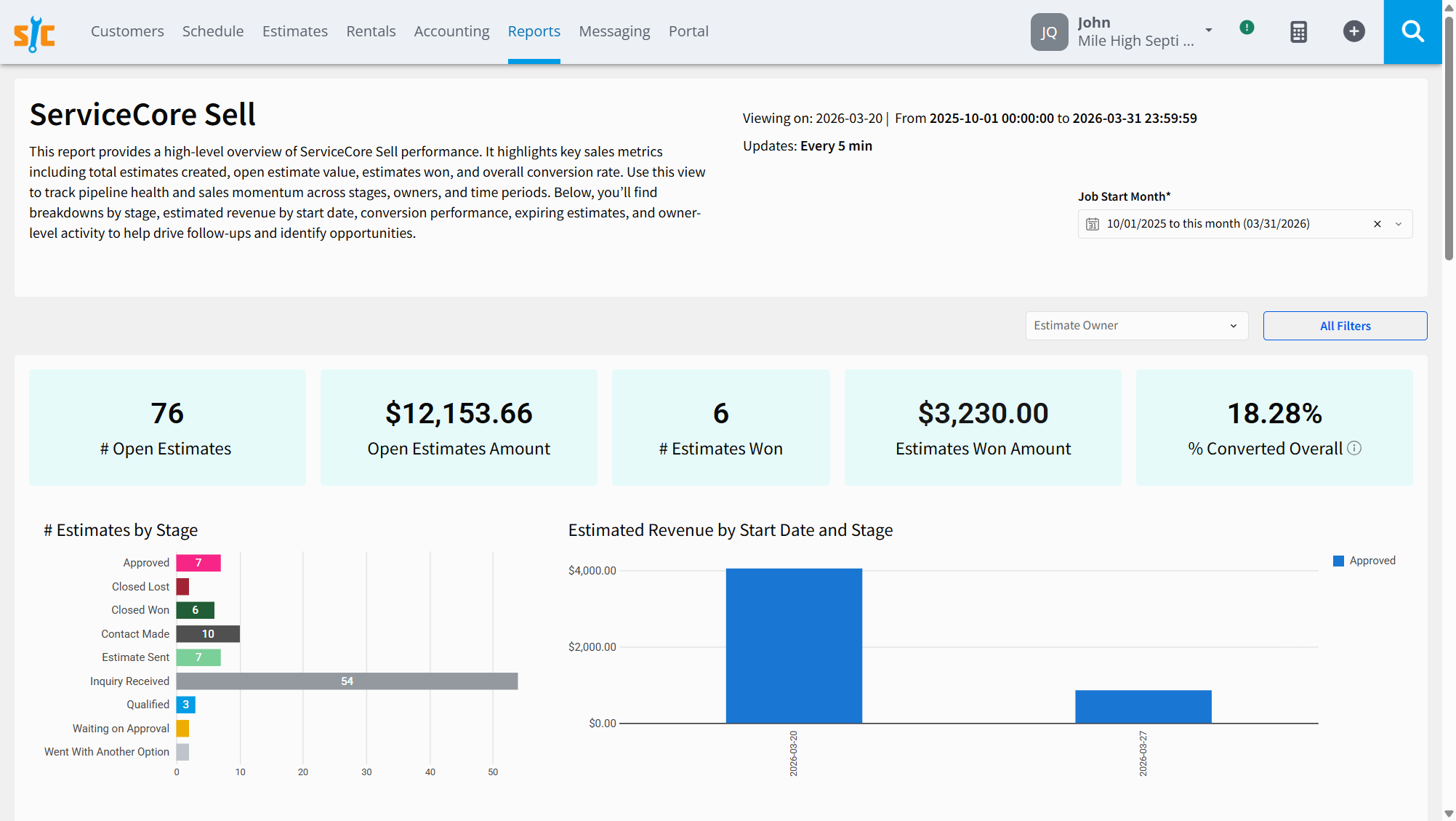Click the 'Inquiry Received' axis label
The width and height of the screenshot is (1456, 821).
(x=129, y=681)
